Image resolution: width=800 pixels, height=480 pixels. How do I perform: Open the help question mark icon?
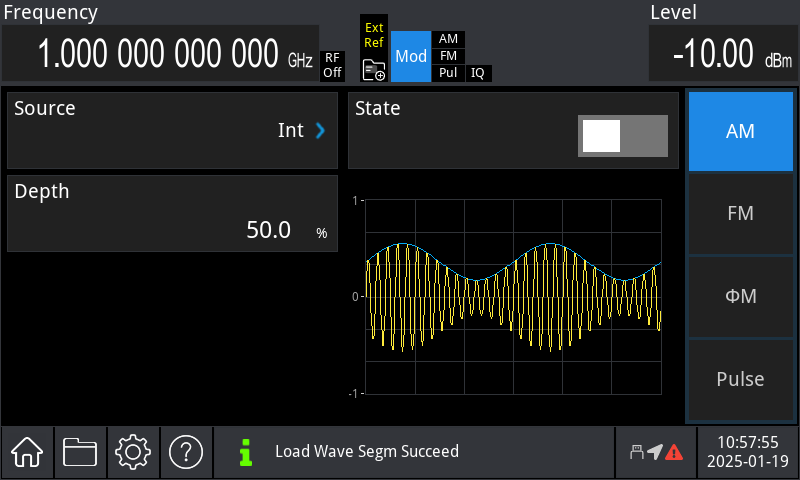pos(186,452)
